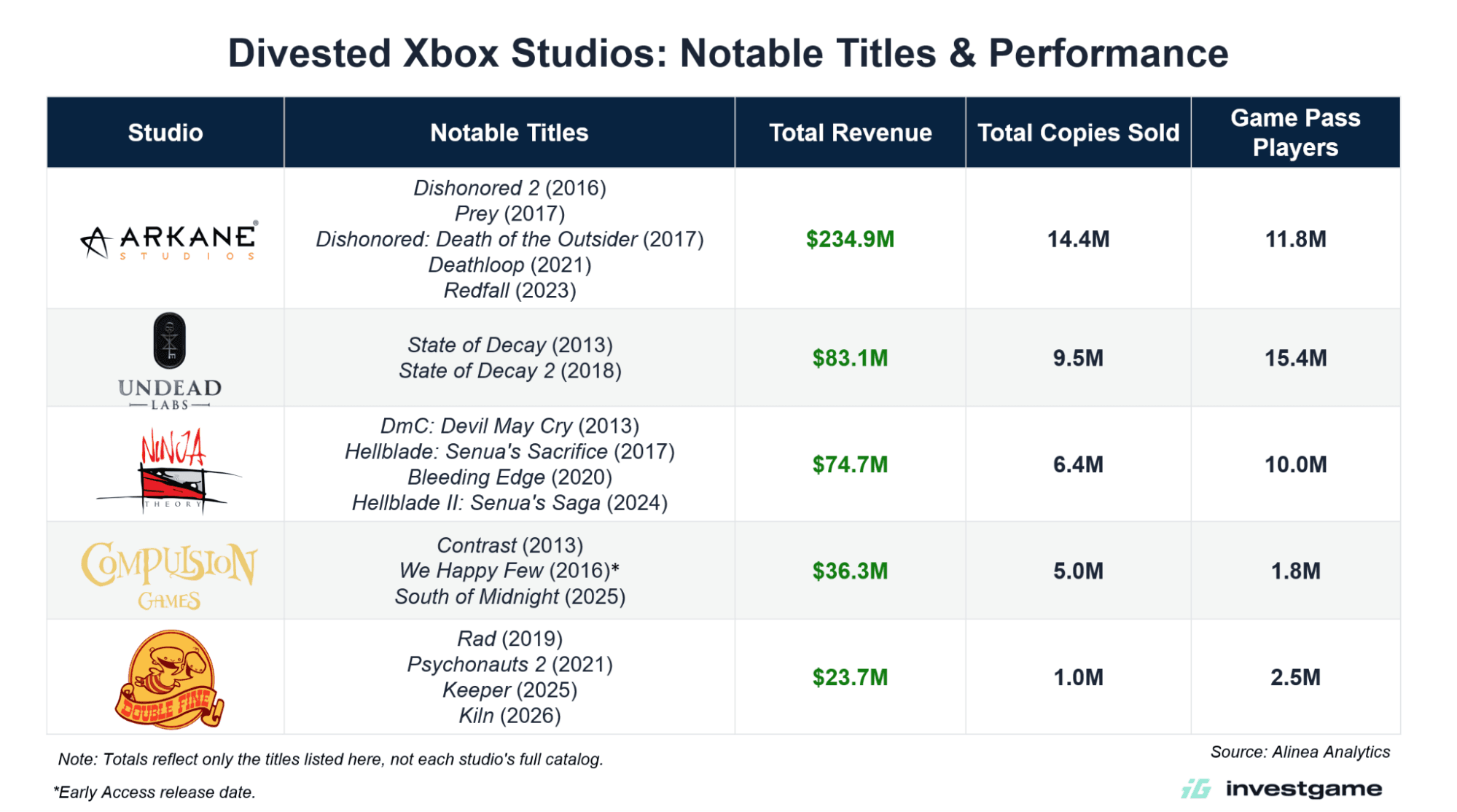Viewport: 1457px width, 812px height.
Task: Click Hellblade II: Senua's Saga entry
Action: coord(509,502)
